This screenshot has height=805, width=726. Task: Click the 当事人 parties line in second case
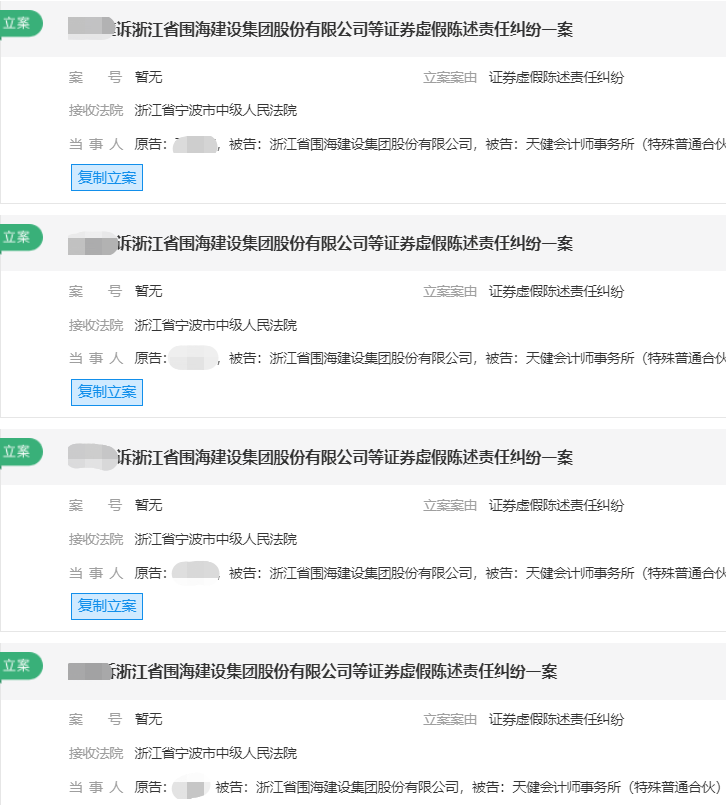397,358
